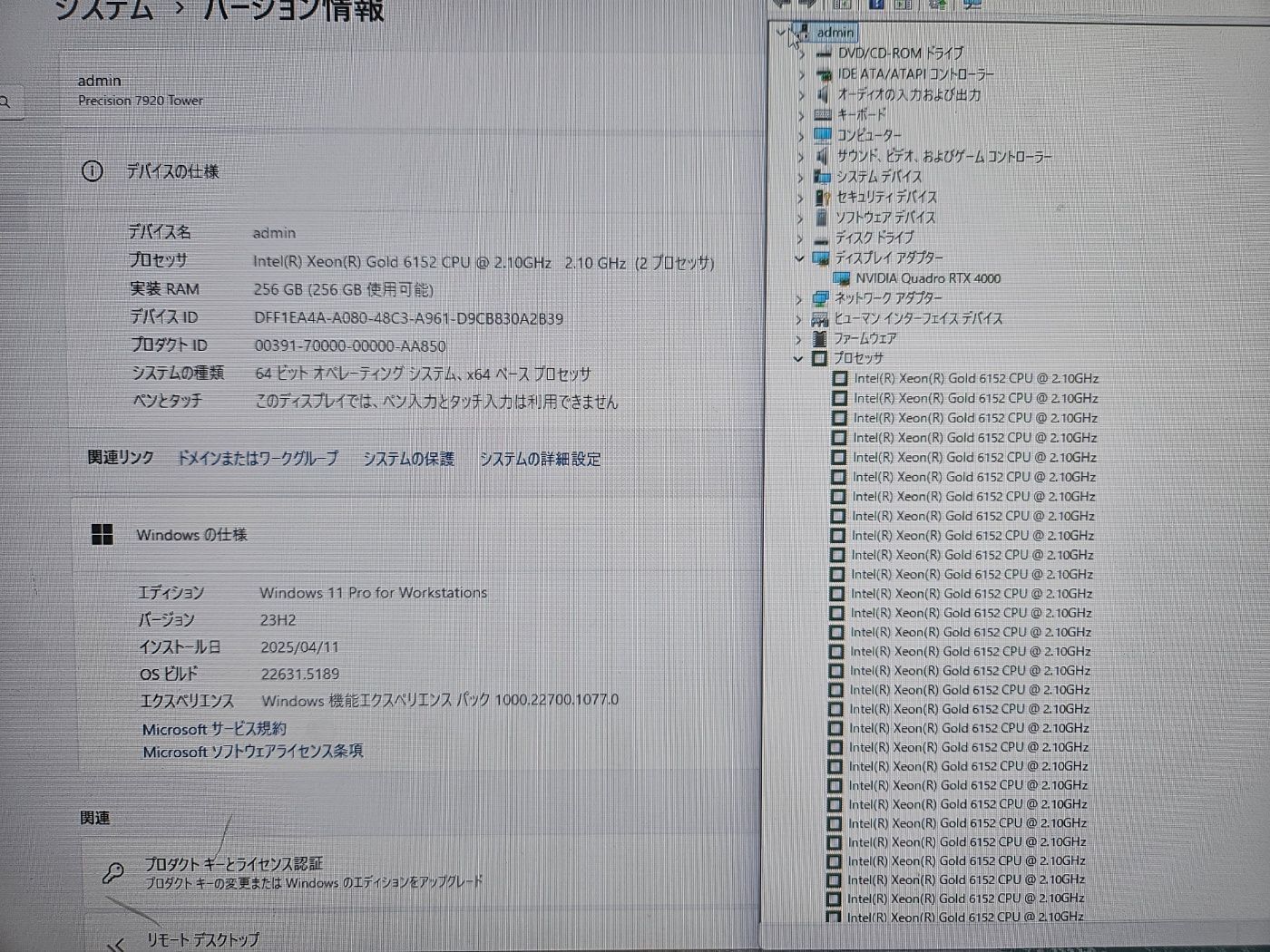Collapse the プロセッサ node
The height and width of the screenshot is (952, 1270).
point(797,359)
